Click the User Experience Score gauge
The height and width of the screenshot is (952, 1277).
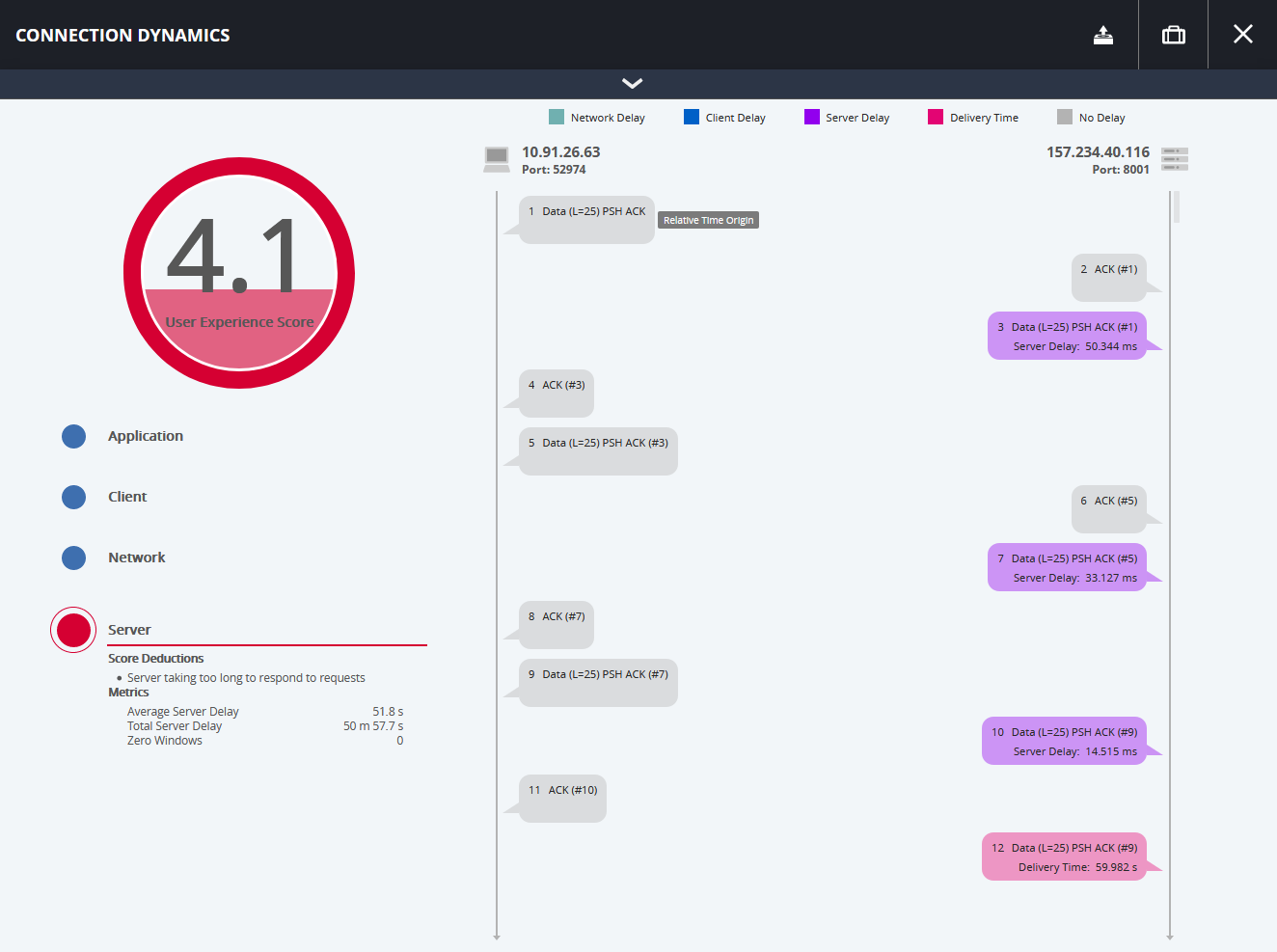coord(239,273)
